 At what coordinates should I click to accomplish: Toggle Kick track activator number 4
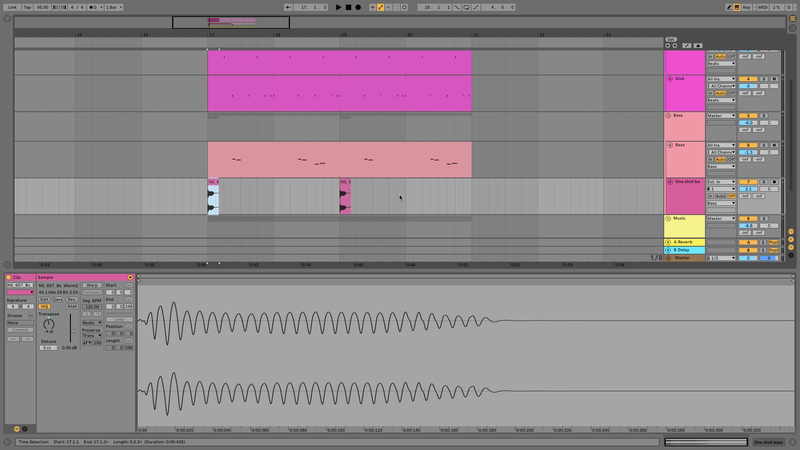tap(748, 79)
